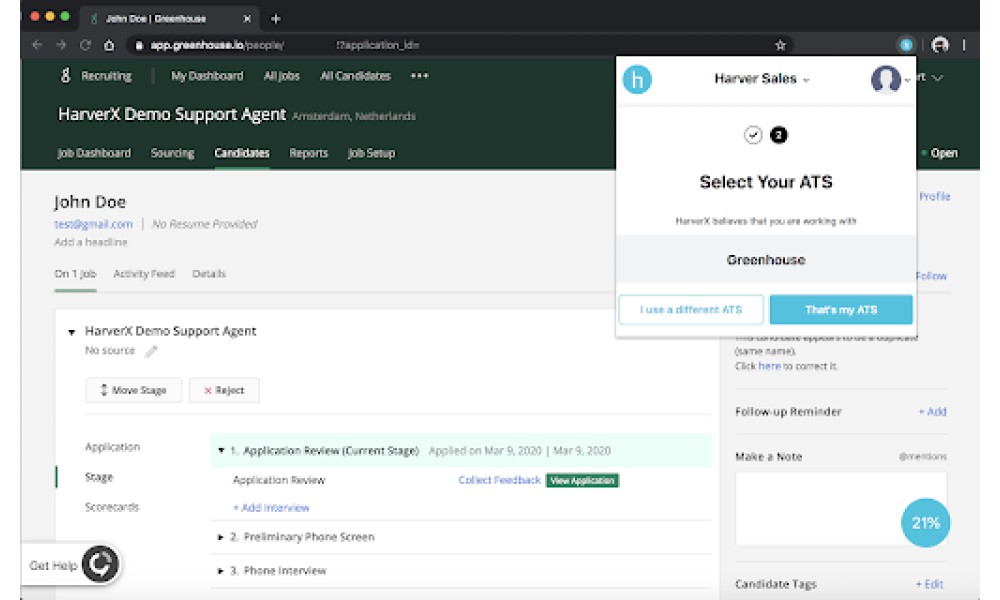1000x600 pixels.
Task: Click the completed step one checkmark indicator
Action: [x=753, y=135]
